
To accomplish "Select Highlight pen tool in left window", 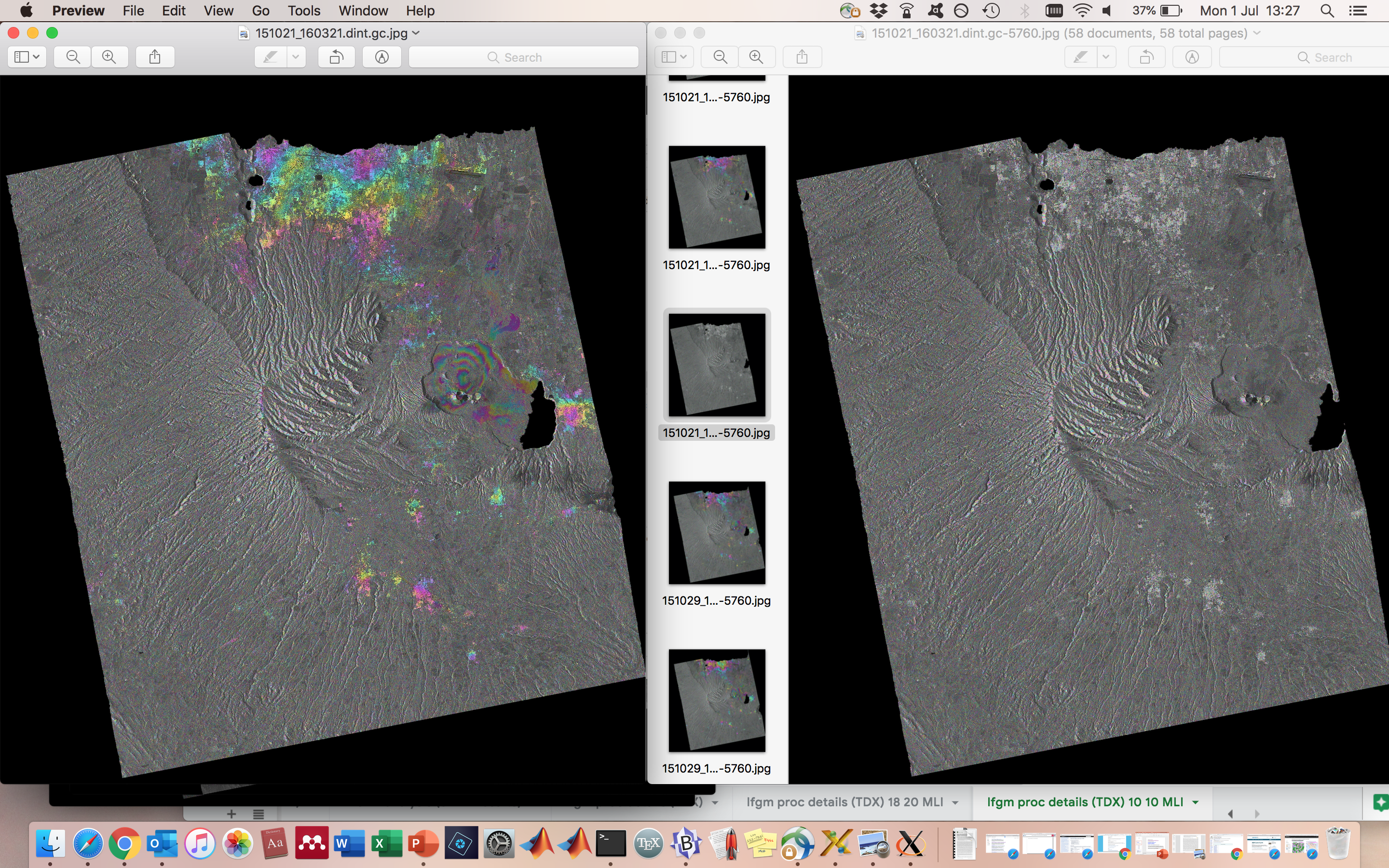I will point(271,57).
